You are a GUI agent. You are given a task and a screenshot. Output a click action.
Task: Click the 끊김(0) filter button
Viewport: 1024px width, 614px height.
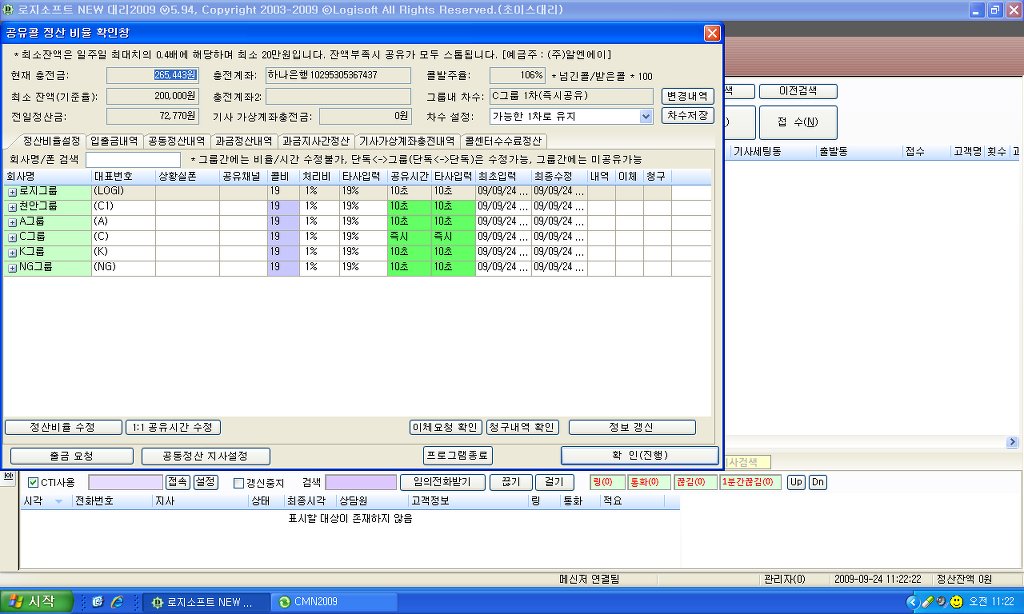(695, 482)
